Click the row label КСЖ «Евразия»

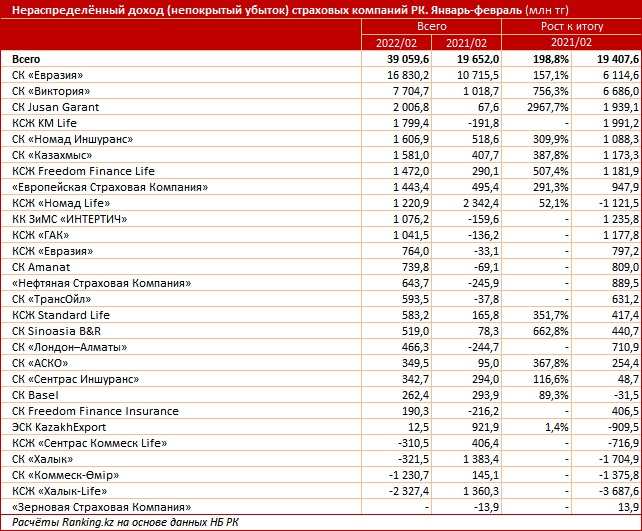coord(52,251)
